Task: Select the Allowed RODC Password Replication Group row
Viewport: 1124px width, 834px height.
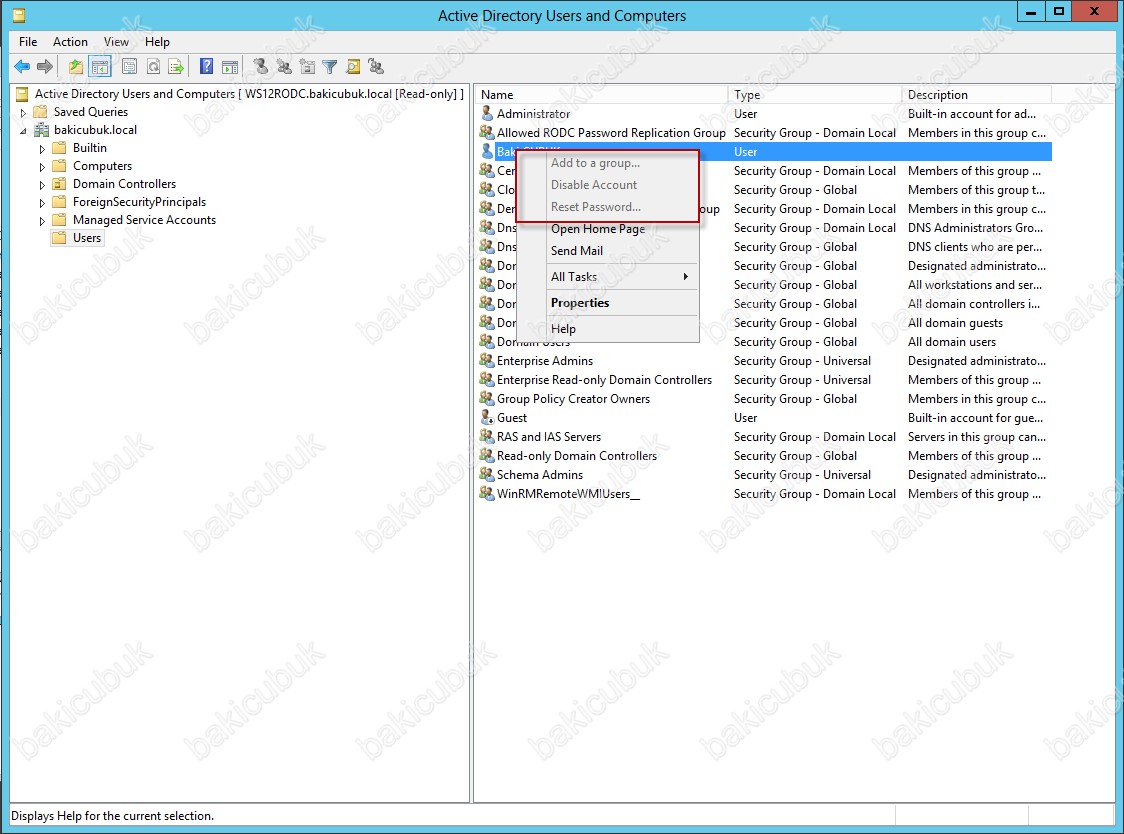Action: click(764, 133)
